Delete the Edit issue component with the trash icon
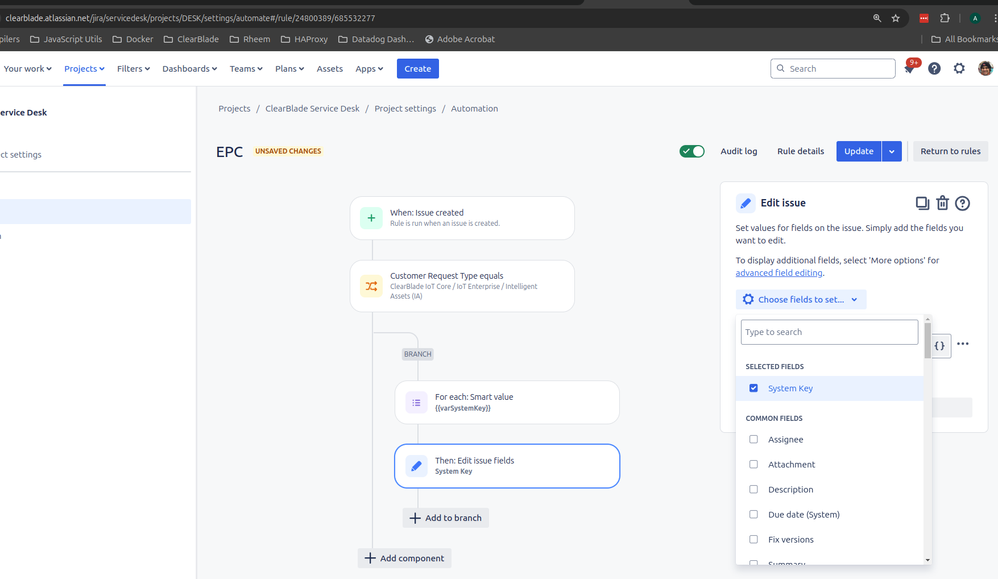This screenshot has width=998, height=579. tap(943, 203)
